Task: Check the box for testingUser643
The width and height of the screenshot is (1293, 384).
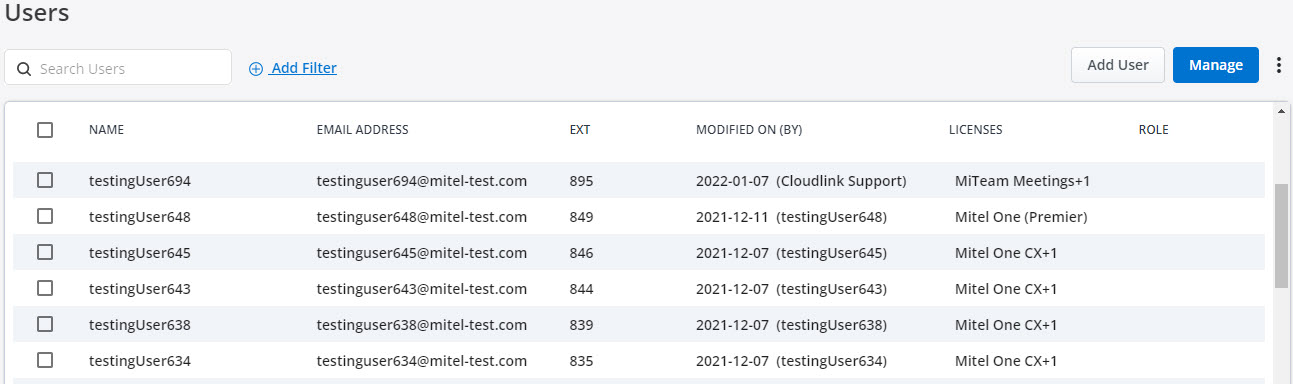Action: (x=45, y=288)
